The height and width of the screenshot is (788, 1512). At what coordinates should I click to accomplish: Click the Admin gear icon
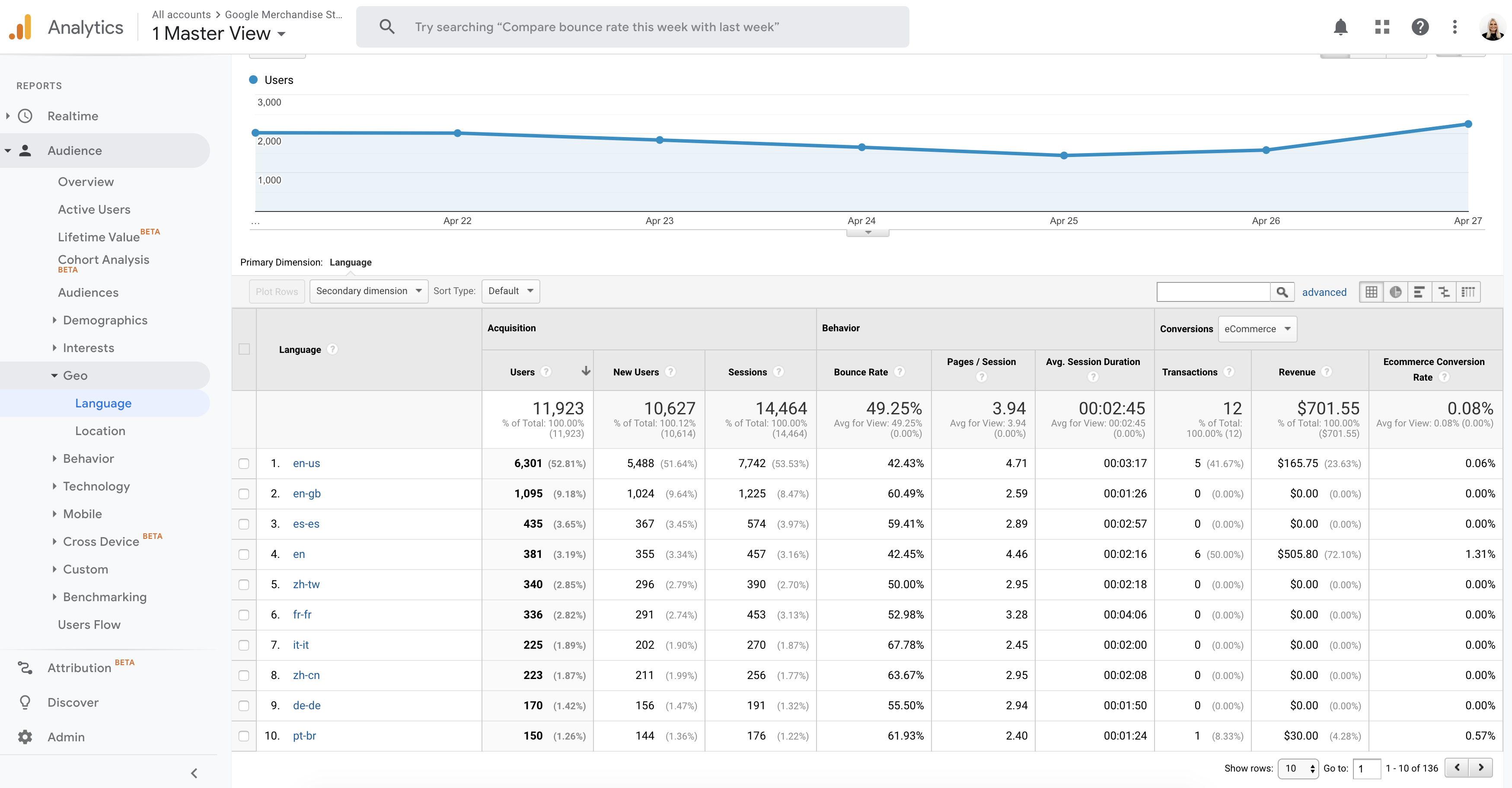[x=25, y=737]
